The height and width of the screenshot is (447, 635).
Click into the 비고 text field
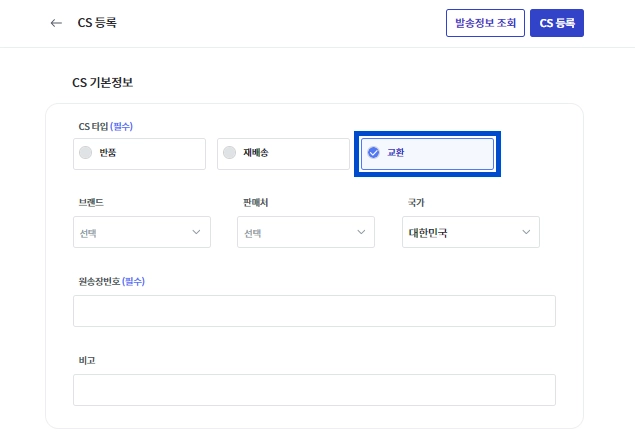tap(313, 390)
